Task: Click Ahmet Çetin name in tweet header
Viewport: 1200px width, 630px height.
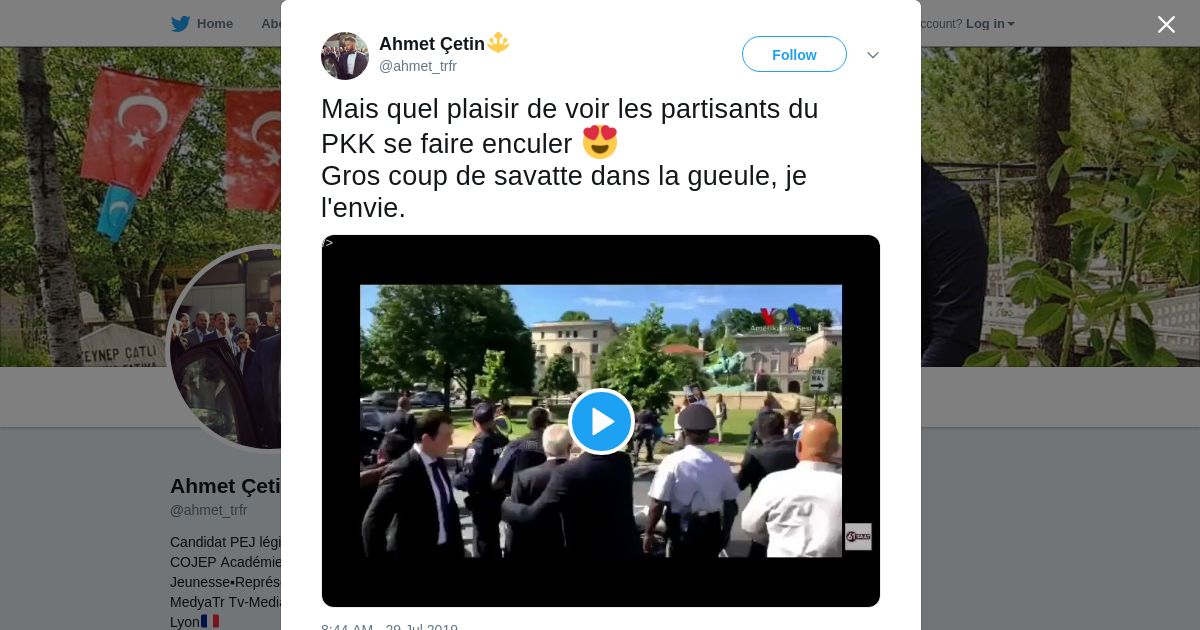Action: pos(432,43)
